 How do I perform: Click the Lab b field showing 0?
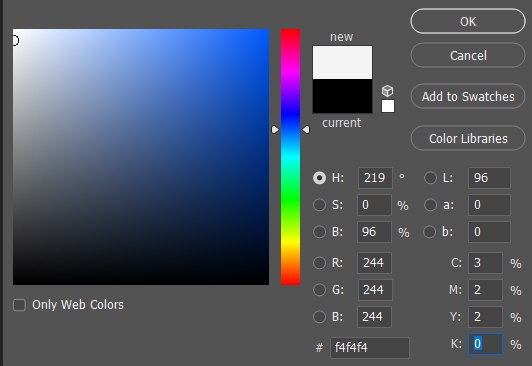[x=489, y=232]
